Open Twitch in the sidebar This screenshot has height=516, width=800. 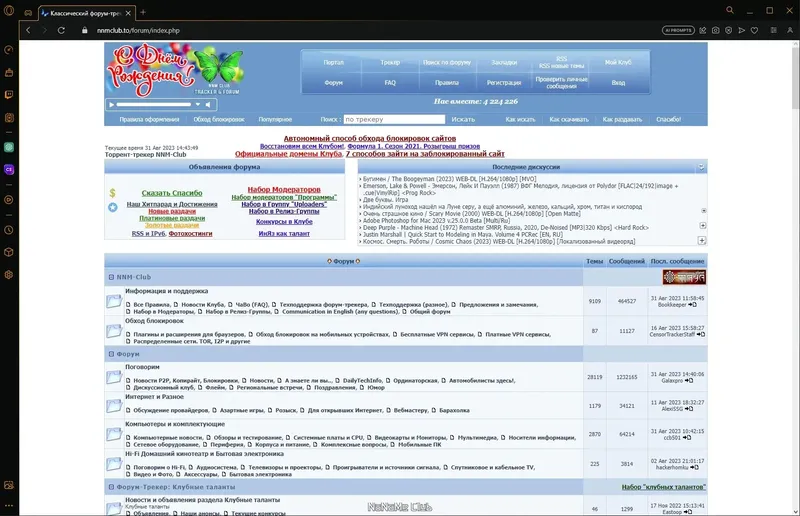9,94
